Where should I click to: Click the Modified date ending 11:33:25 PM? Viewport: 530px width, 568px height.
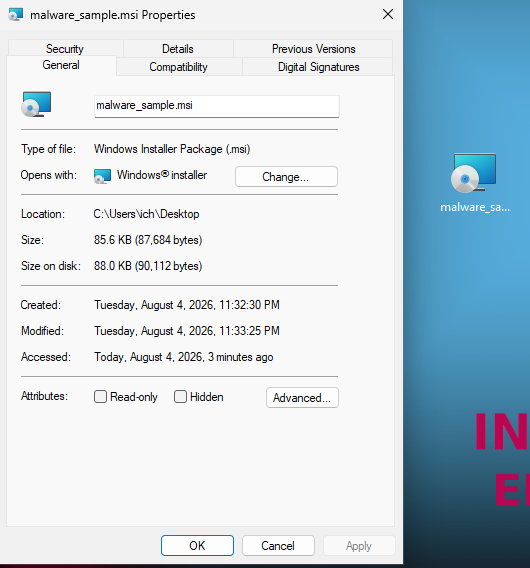(x=187, y=331)
